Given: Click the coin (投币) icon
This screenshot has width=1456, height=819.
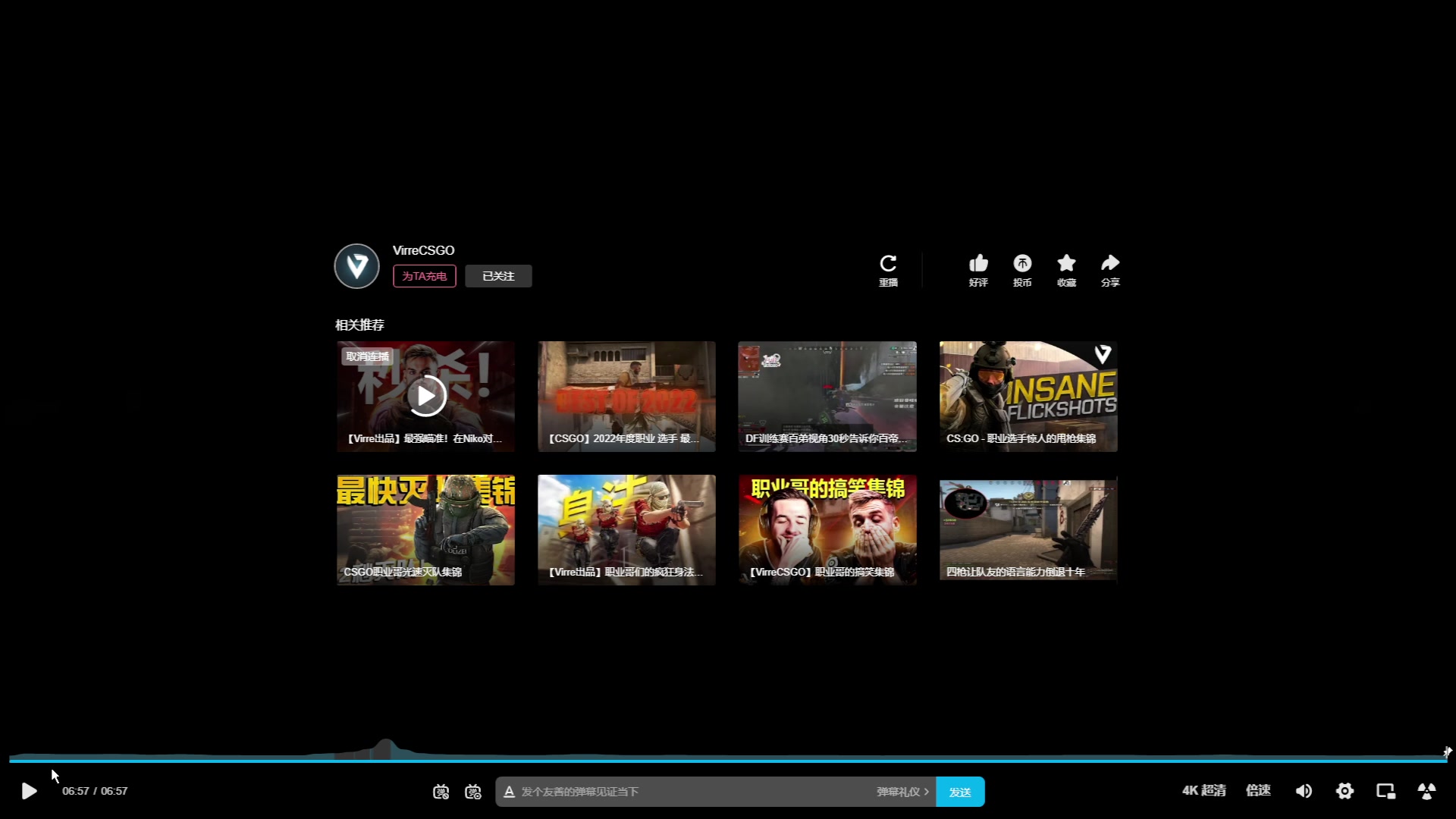Looking at the screenshot, I should [x=1022, y=263].
